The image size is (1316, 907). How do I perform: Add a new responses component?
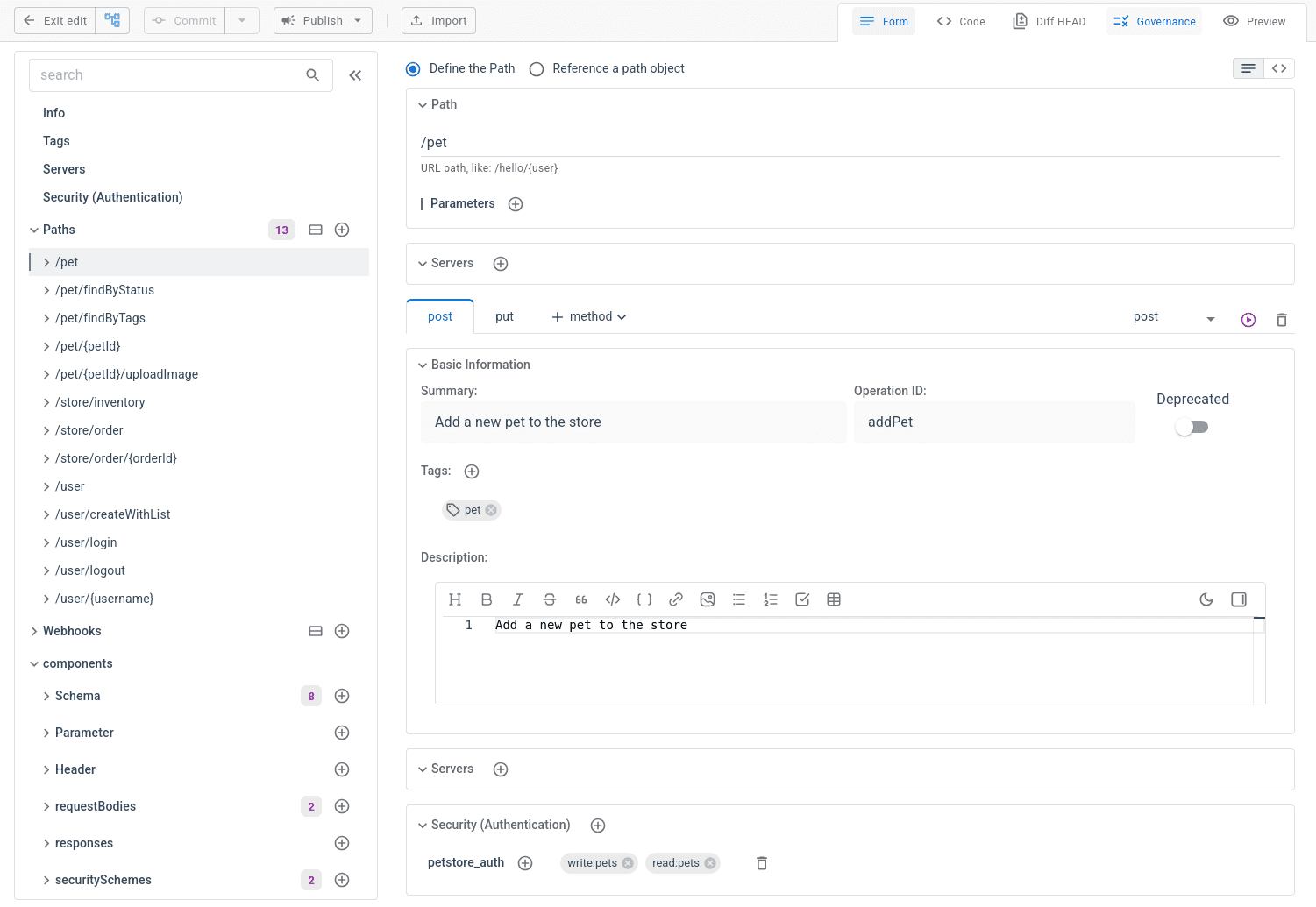[x=342, y=843]
